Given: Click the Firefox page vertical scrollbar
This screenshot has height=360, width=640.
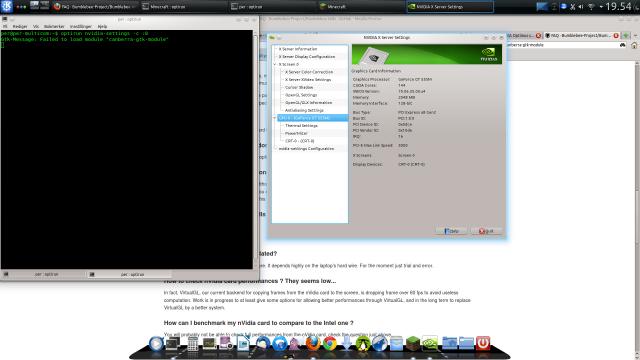Looking at the screenshot, I should (637, 210).
